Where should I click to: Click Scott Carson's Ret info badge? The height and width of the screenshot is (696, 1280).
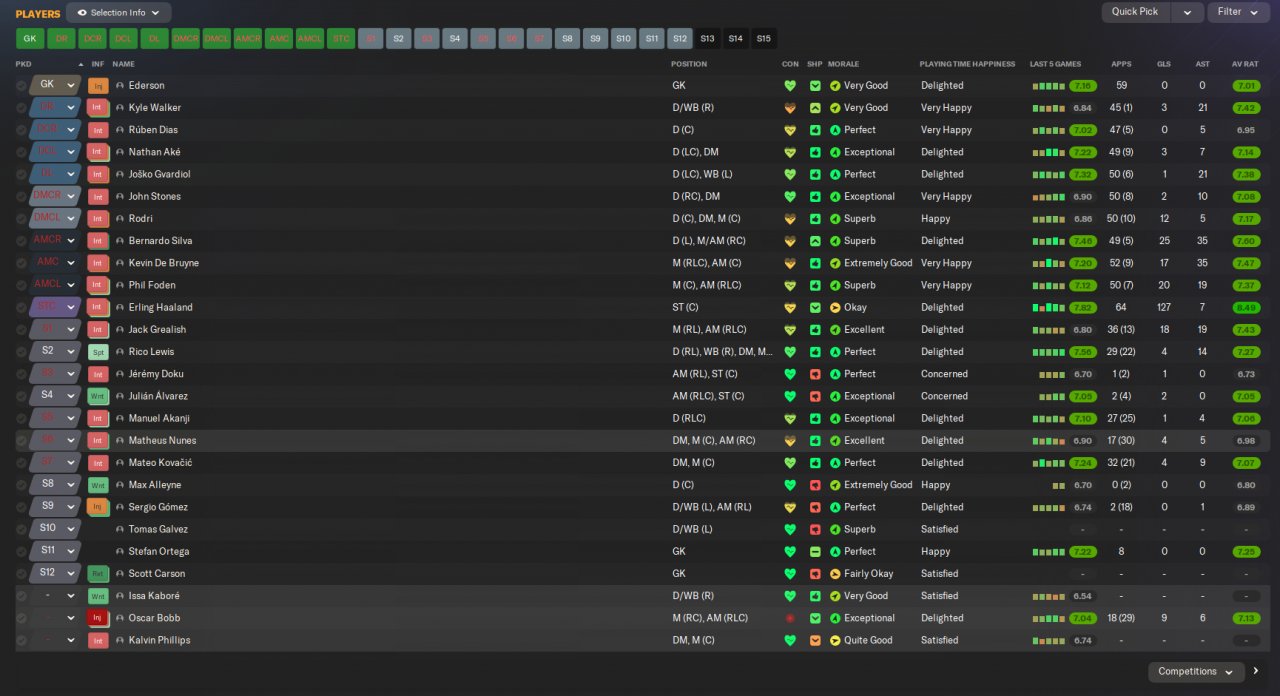[x=98, y=574]
